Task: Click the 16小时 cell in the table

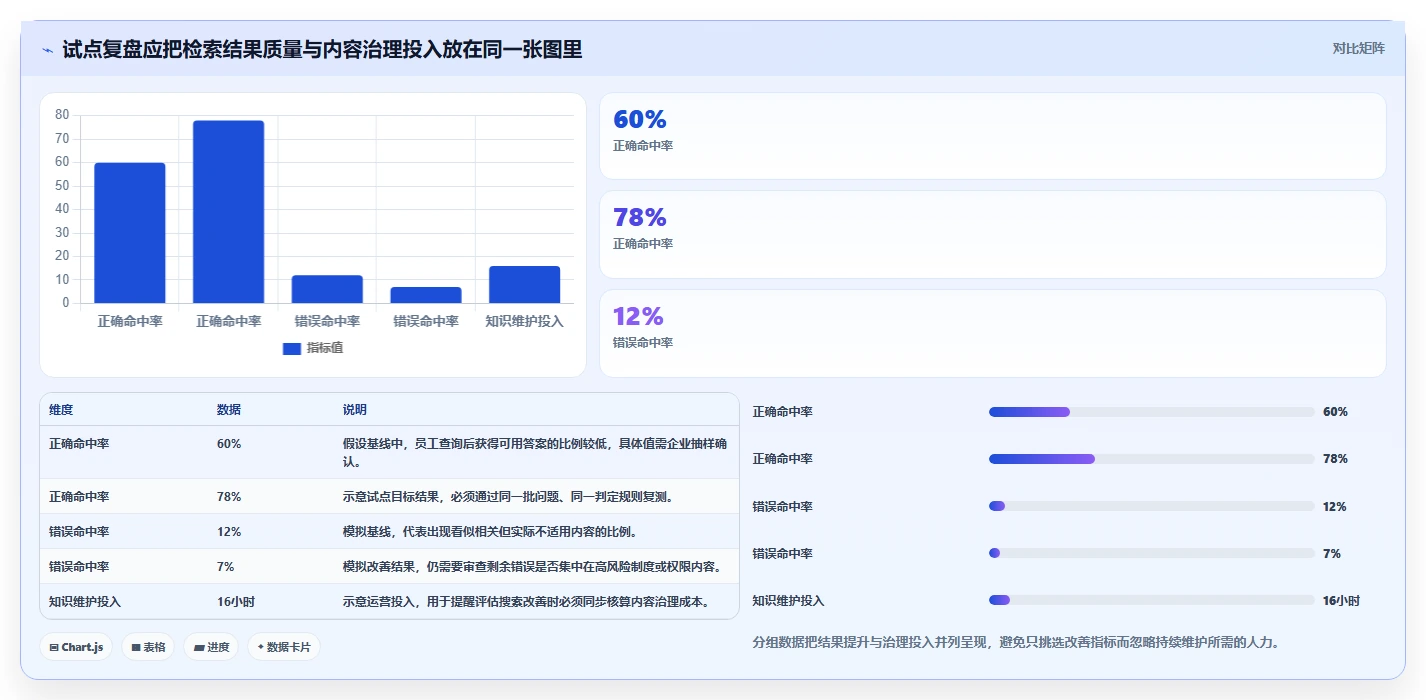Action: [236, 601]
